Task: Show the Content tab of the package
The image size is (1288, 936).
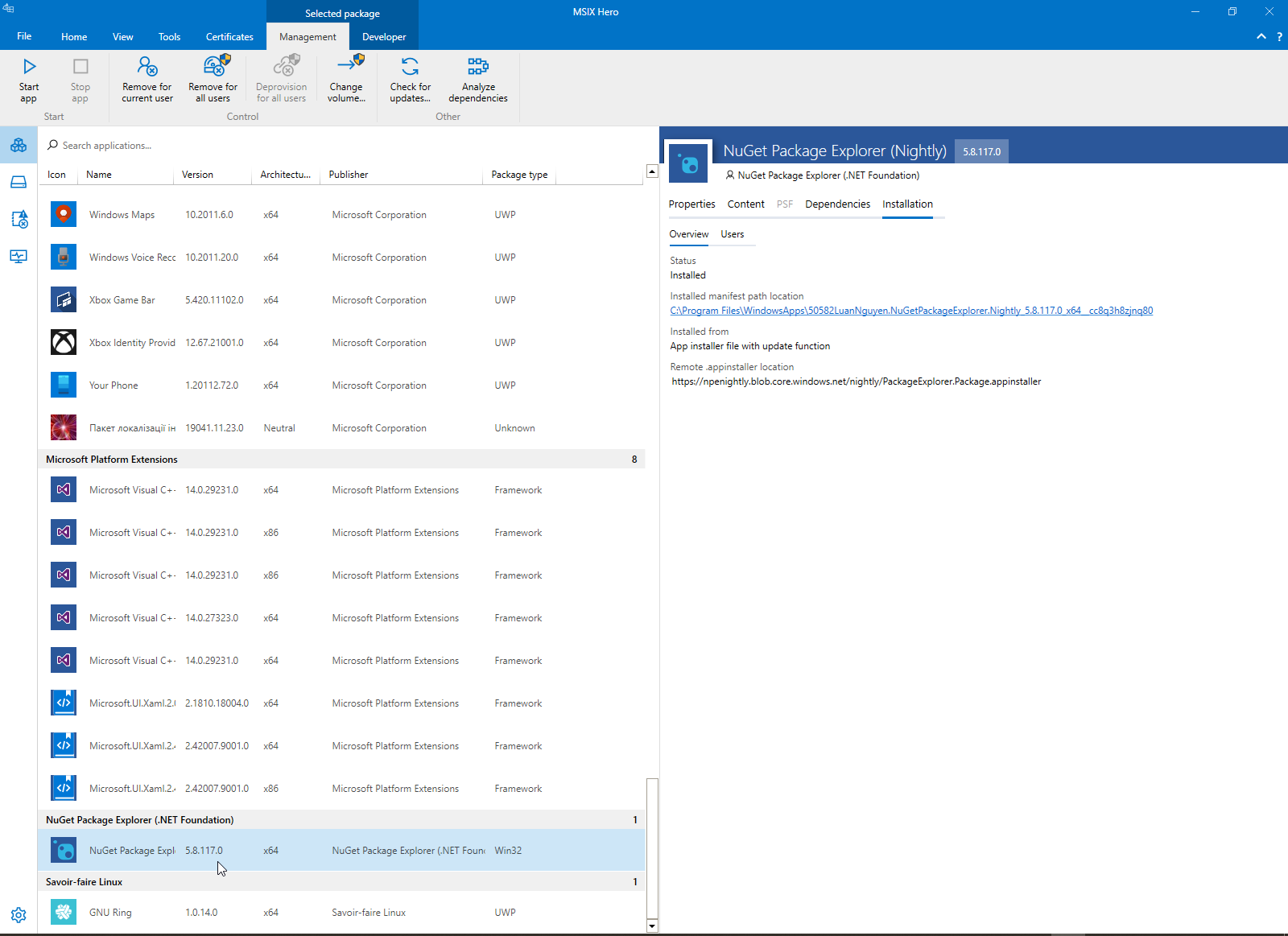Action: [x=746, y=204]
